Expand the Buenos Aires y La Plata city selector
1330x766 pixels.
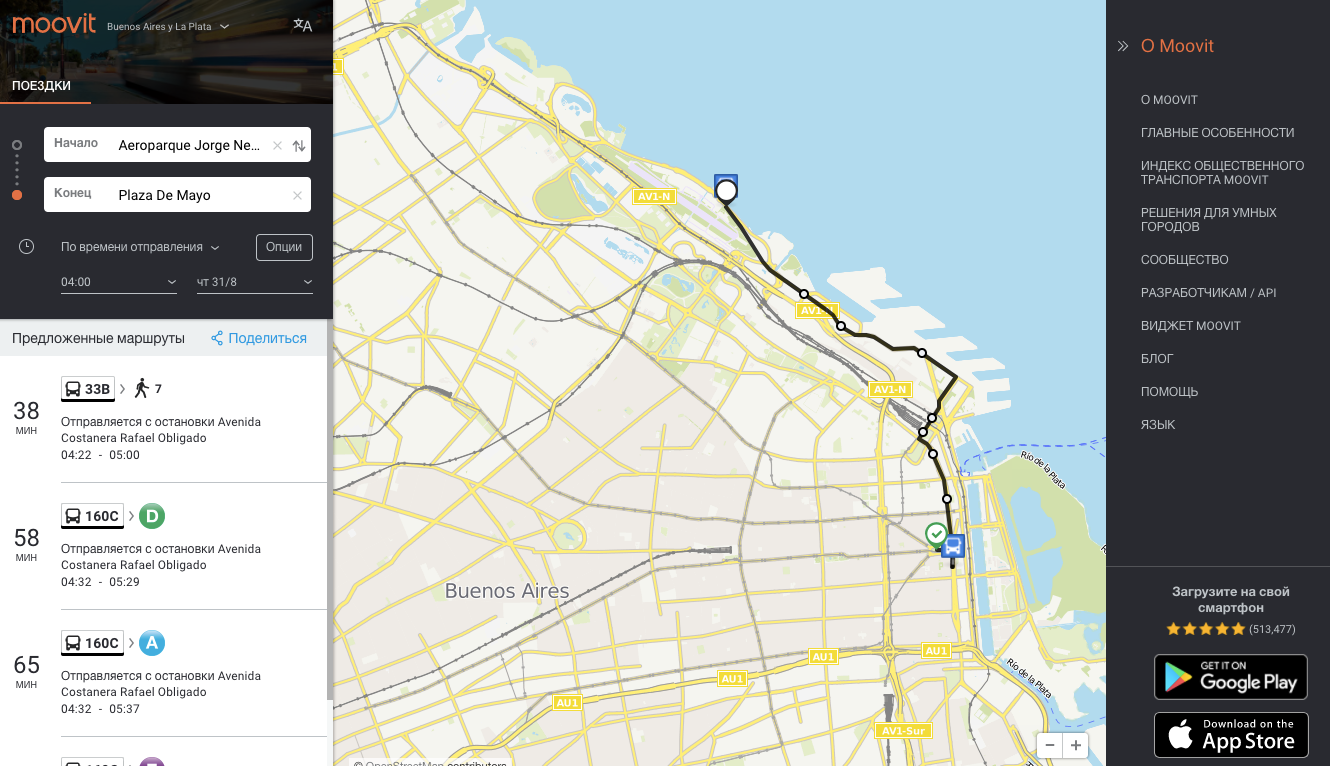167,27
